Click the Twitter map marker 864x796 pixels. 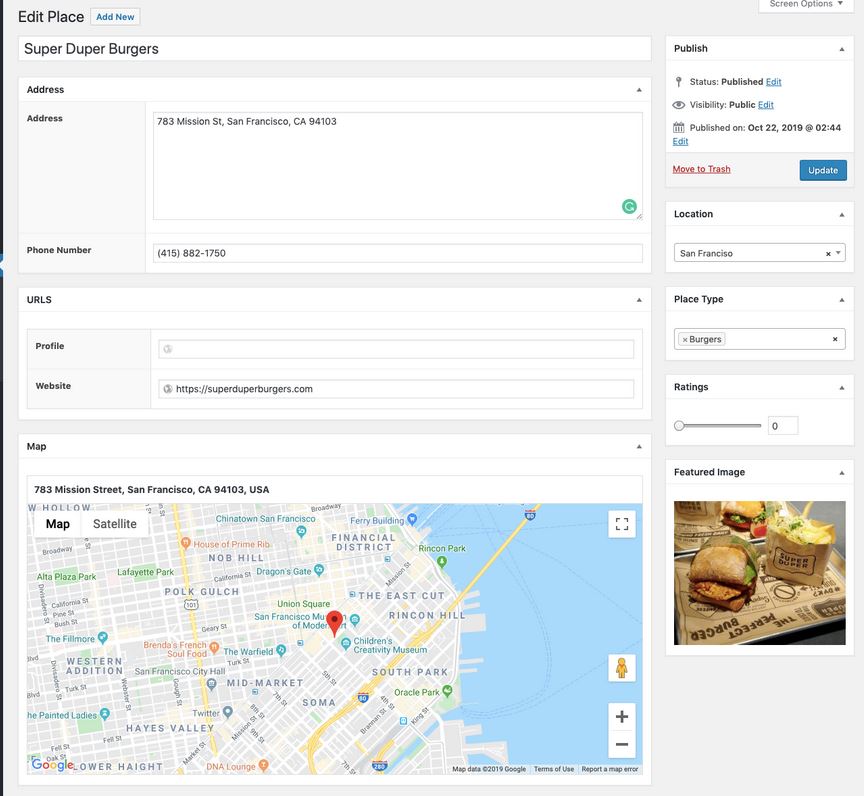pyautogui.click(x=227, y=712)
